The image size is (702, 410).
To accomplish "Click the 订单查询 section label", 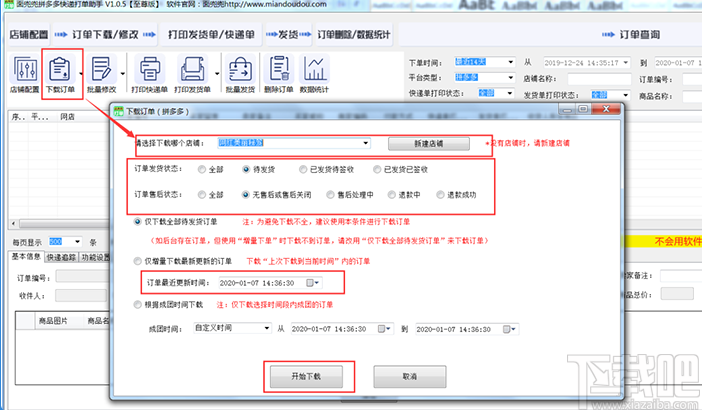I will coord(639,34).
